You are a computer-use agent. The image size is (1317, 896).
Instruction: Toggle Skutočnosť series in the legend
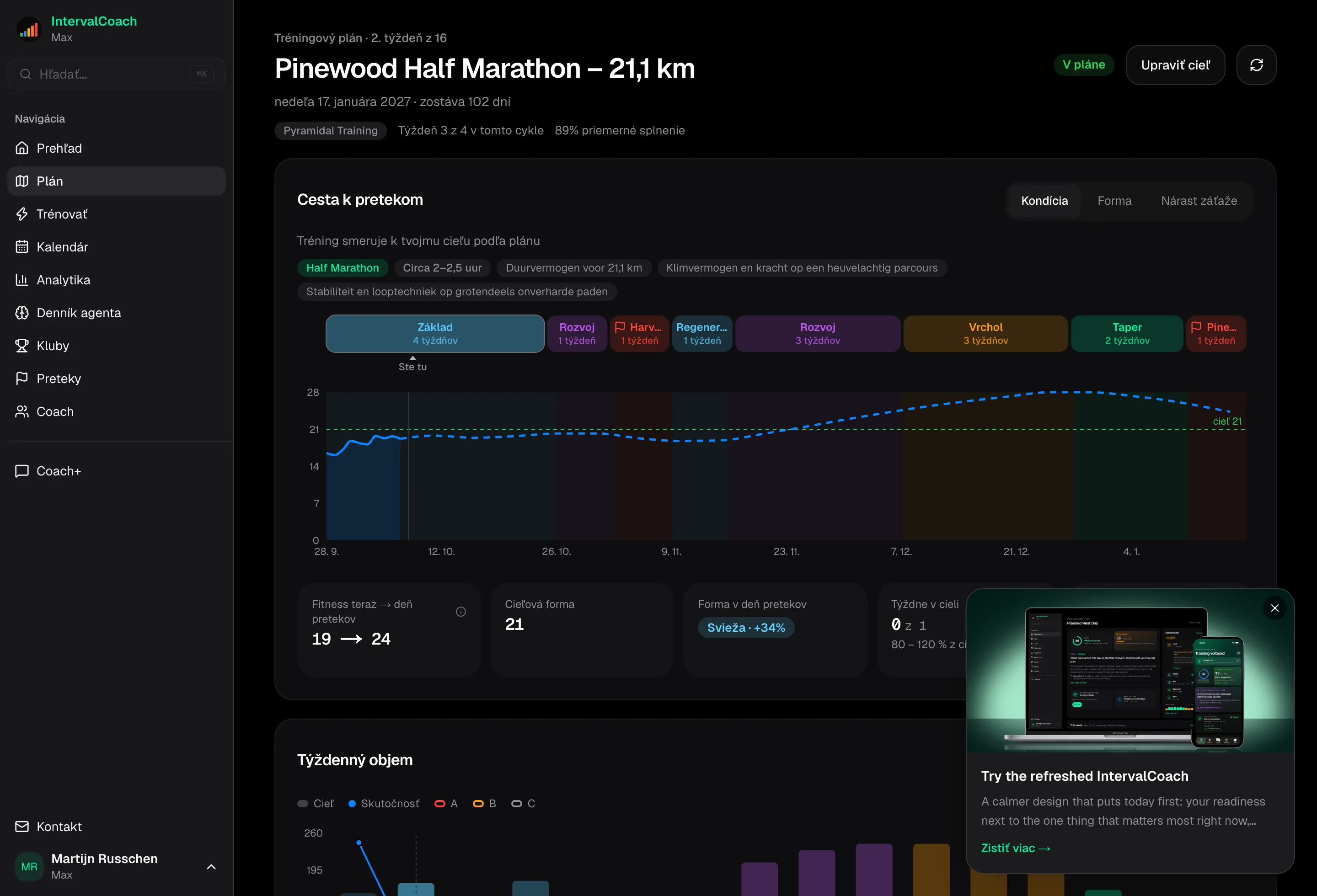(x=384, y=803)
